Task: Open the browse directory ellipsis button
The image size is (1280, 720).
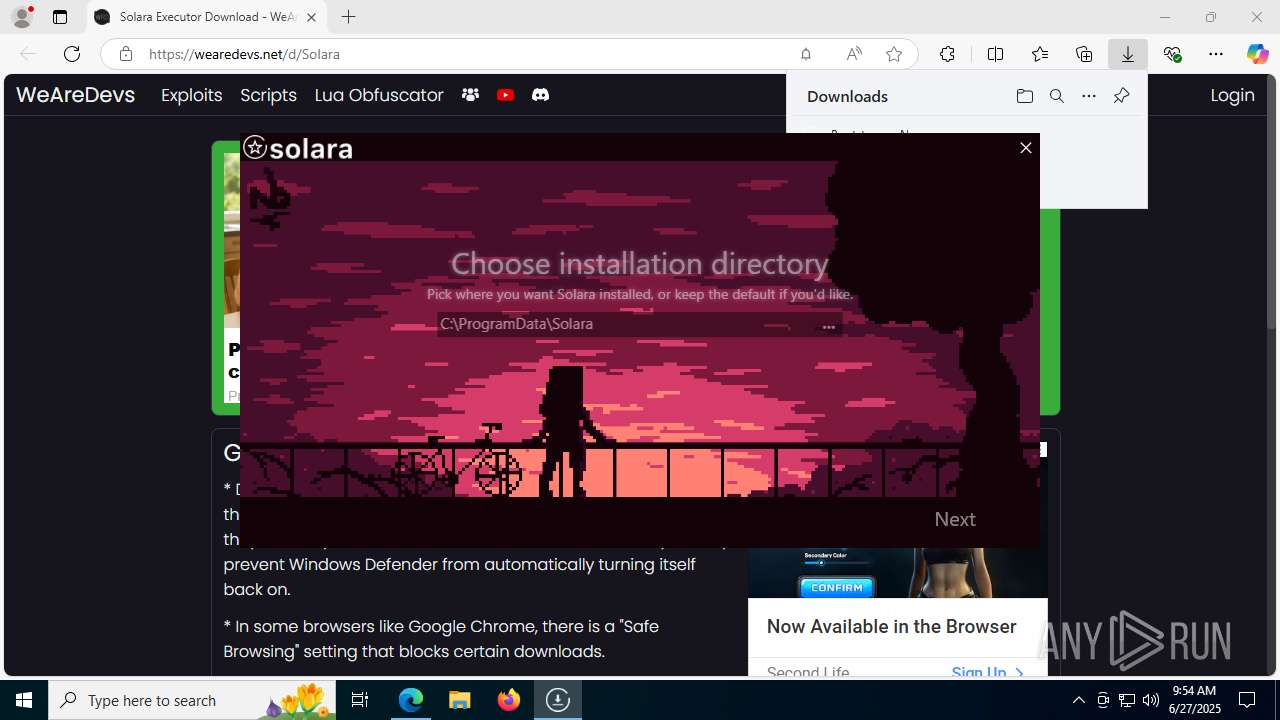Action: pos(828,326)
